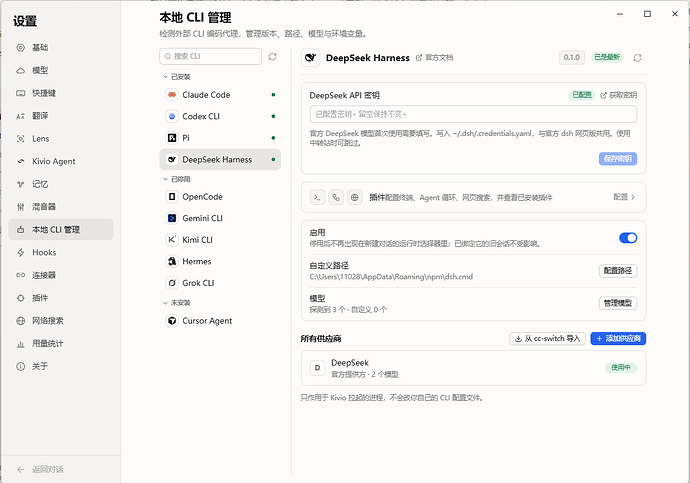
Task: Click the D avatar of DeepSeek provider
Action: 317,368
